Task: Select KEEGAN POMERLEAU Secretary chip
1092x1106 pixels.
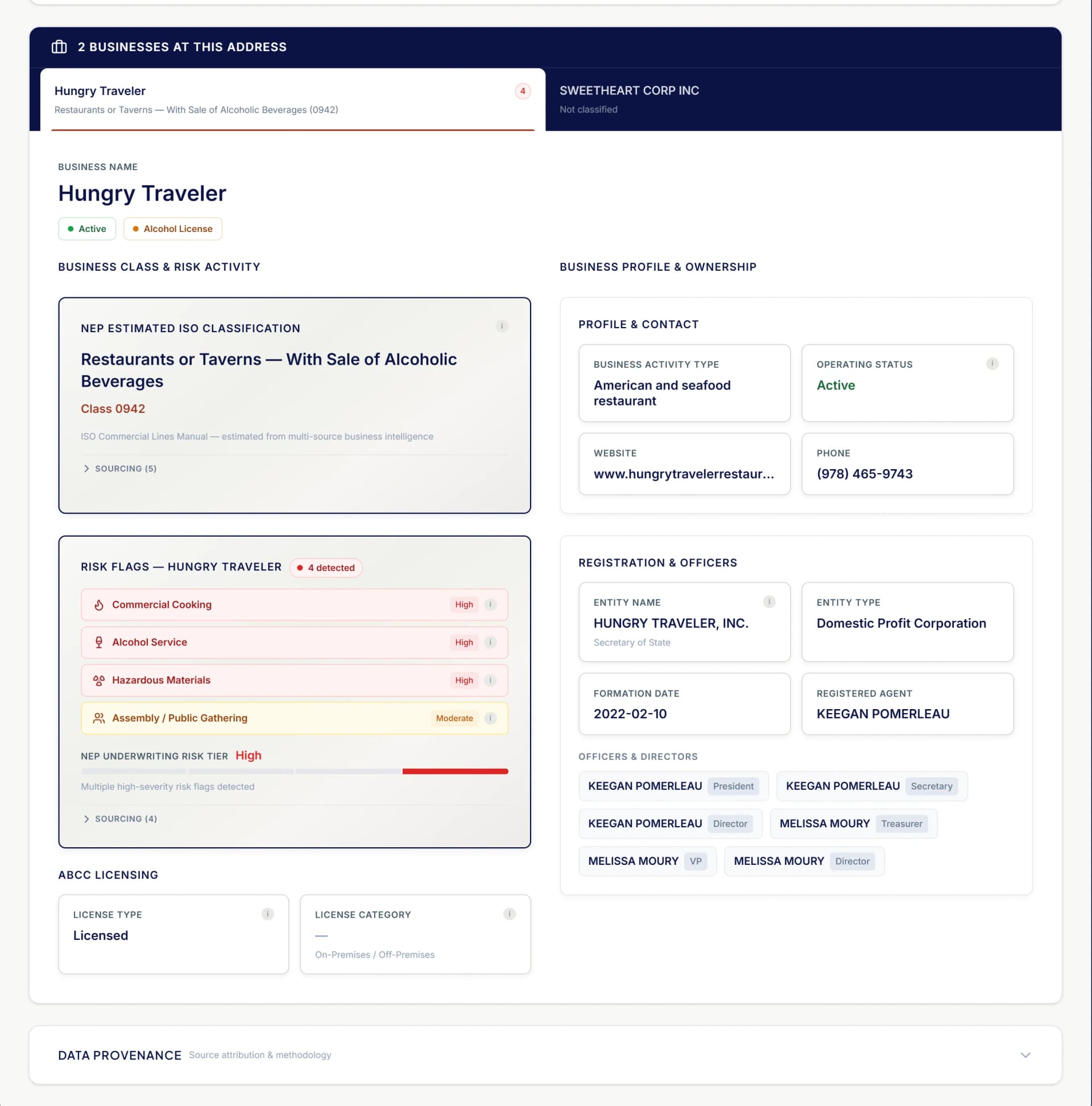Action: (871, 786)
